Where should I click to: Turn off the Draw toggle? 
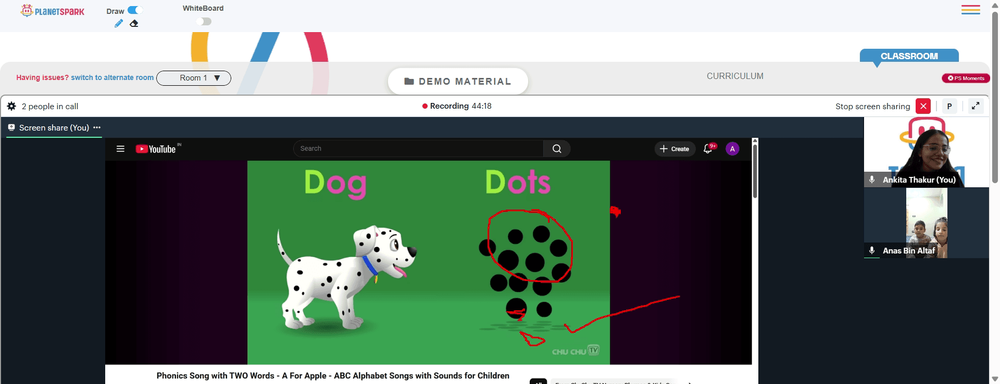(x=134, y=10)
